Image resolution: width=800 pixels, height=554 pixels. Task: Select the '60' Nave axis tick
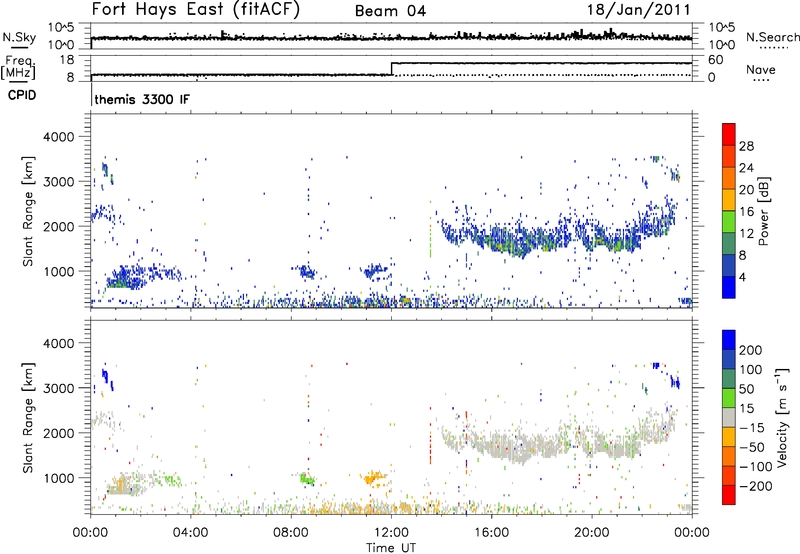(x=715, y=60)
